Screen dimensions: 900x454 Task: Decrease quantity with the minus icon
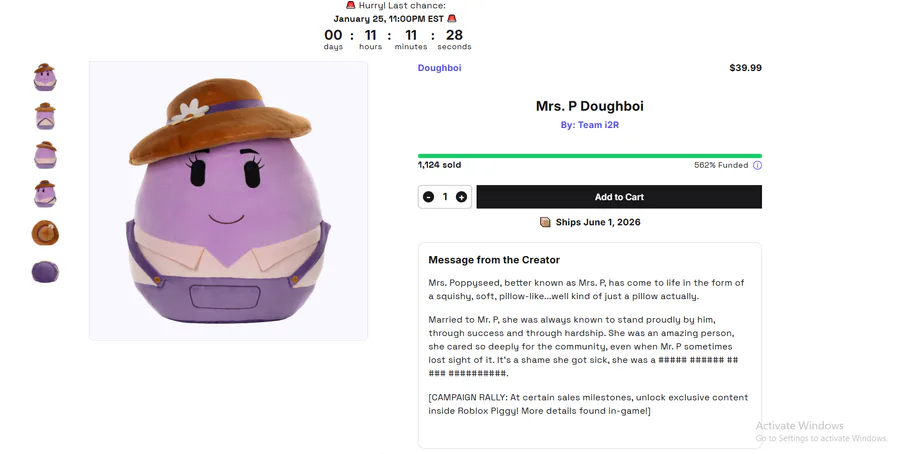pyautogui.click(x=428, y=197)
